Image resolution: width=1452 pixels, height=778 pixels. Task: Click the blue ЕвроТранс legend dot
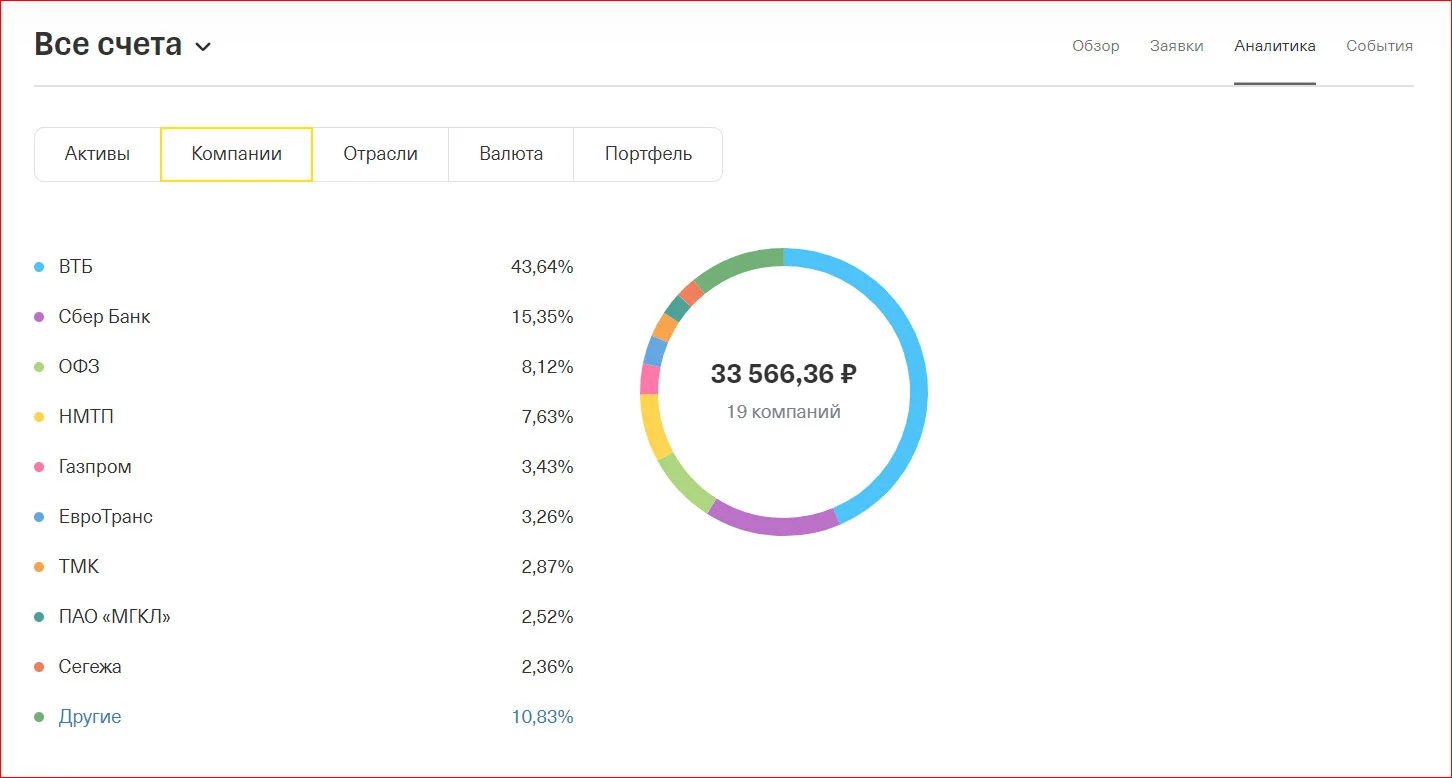point(39,517)
